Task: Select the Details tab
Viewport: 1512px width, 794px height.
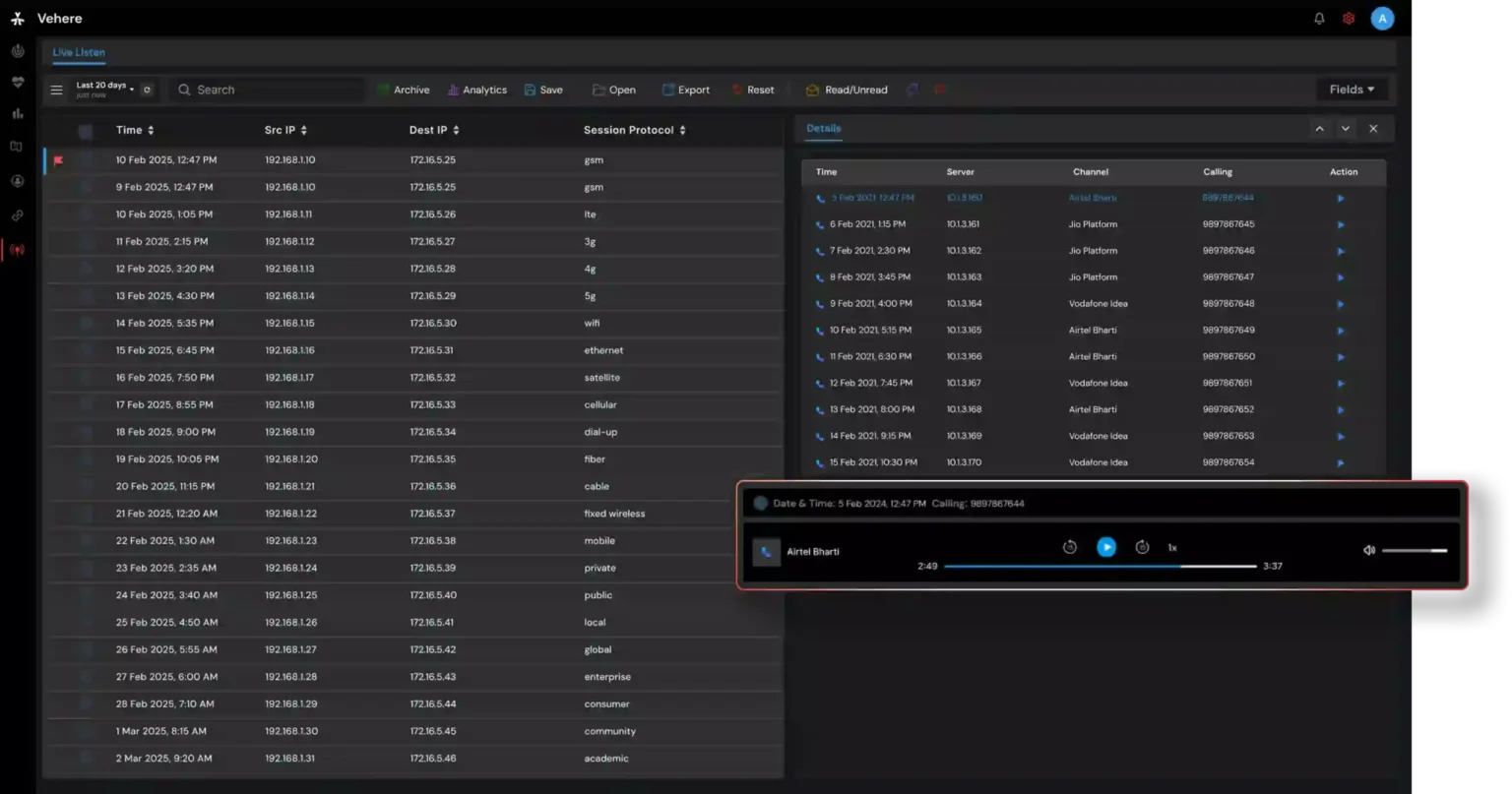Action: click(x=824, y=128)
